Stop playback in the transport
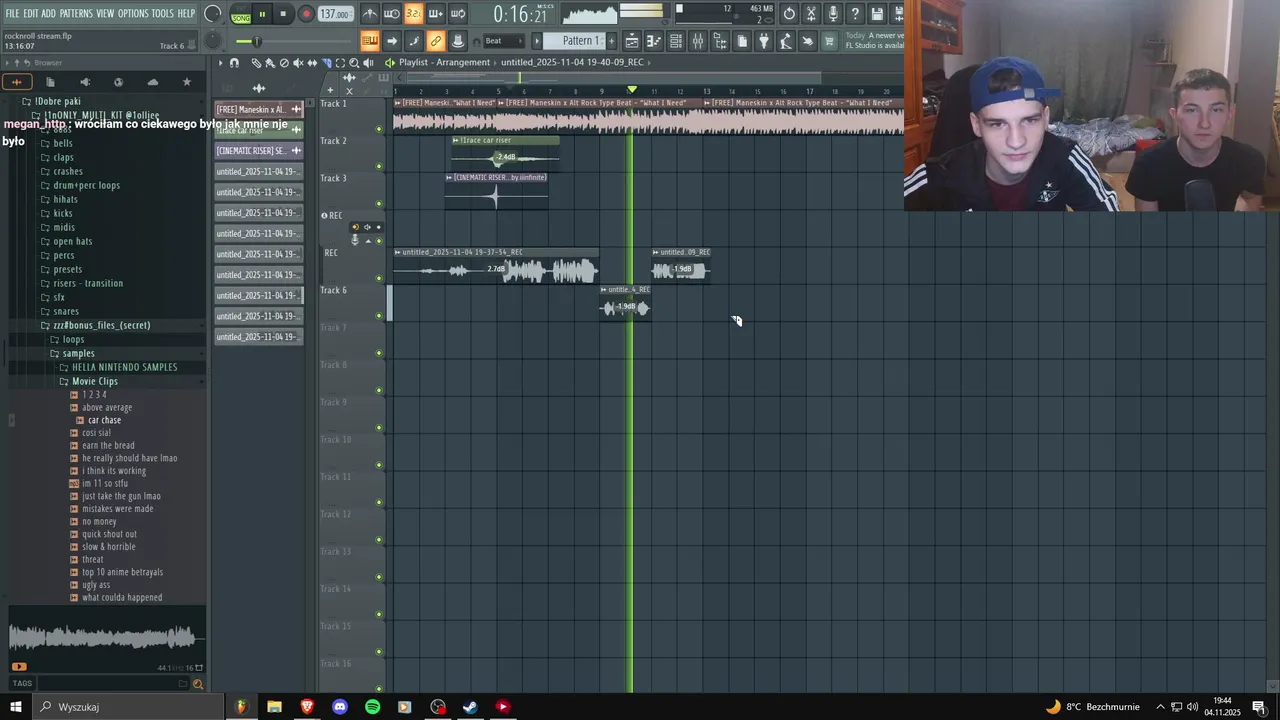The height and width of the screenshot is (720, 1280). [x=283, y=14]
